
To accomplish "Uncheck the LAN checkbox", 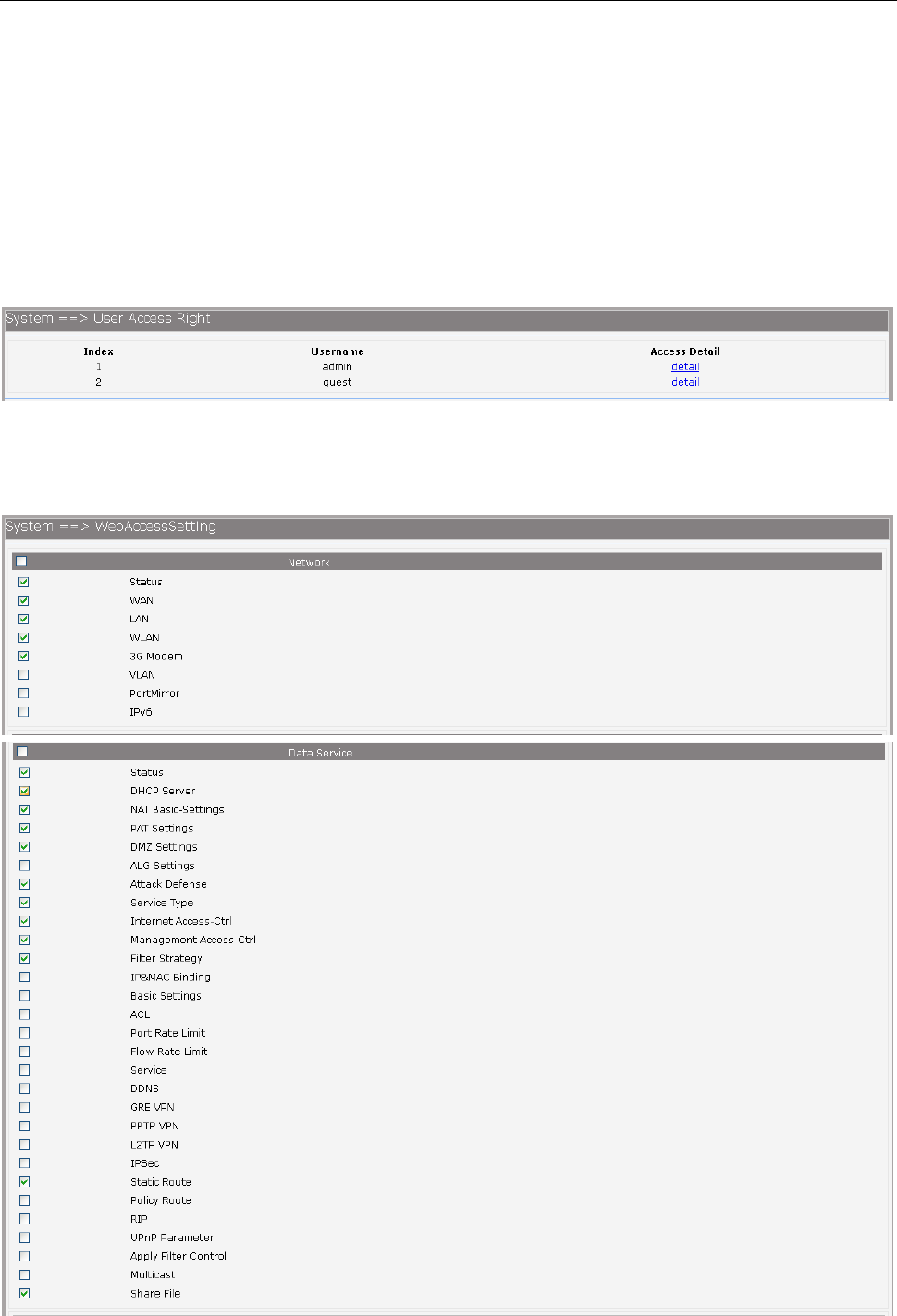I will (x=24, y=619).
